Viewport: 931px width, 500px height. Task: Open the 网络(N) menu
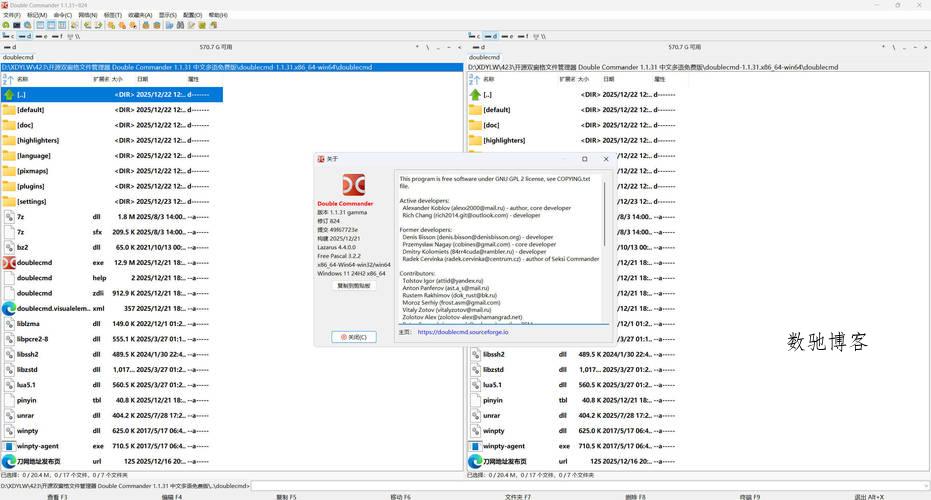(88, 15)
